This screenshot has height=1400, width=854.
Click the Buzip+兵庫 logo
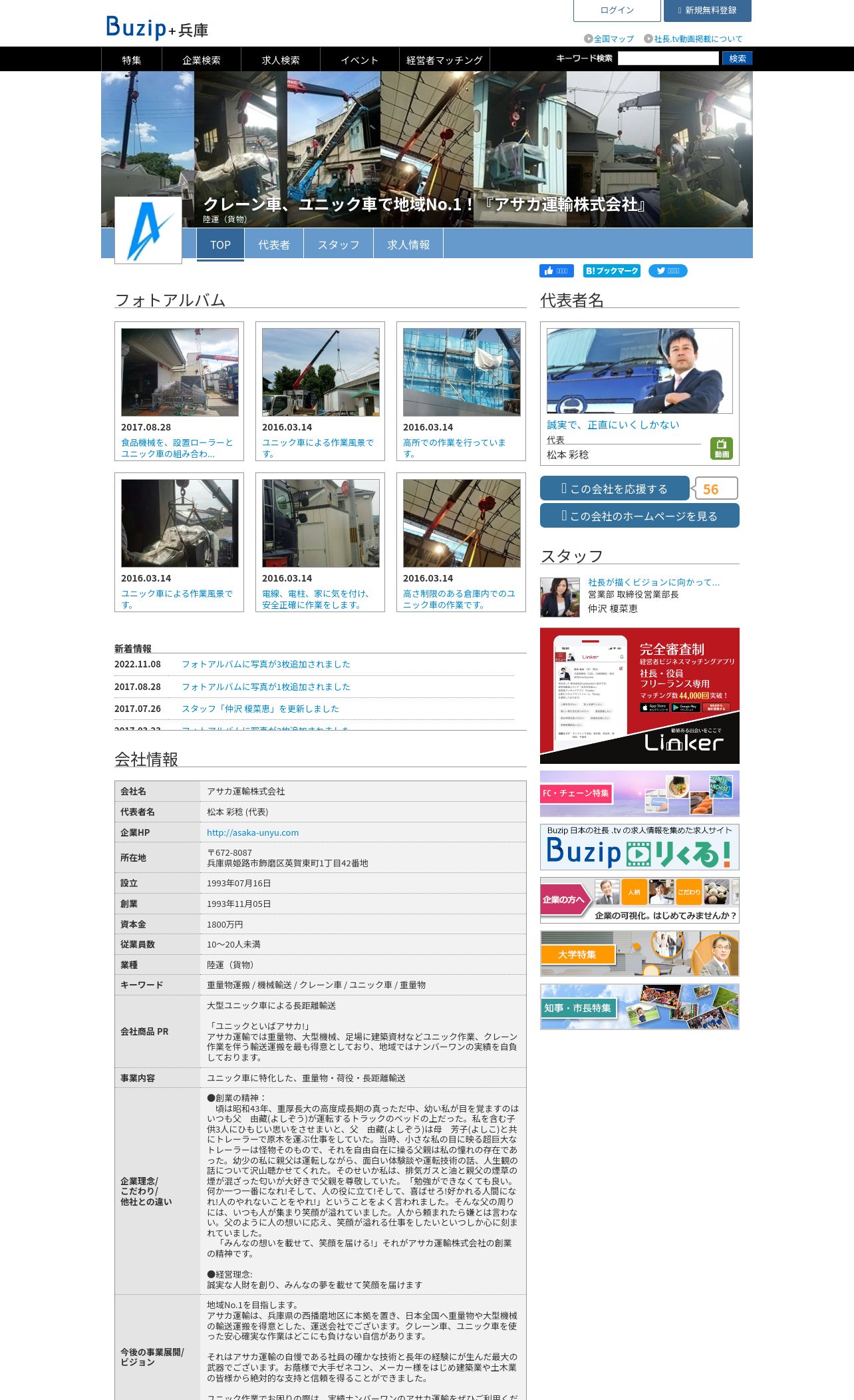[x=158, y=27]
